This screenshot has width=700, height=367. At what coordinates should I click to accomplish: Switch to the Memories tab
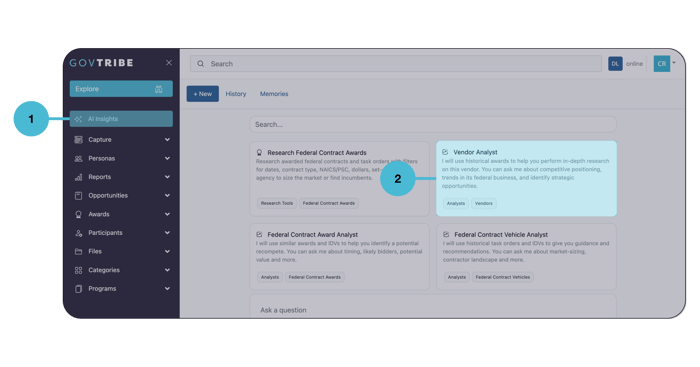[x=274, y=94]
